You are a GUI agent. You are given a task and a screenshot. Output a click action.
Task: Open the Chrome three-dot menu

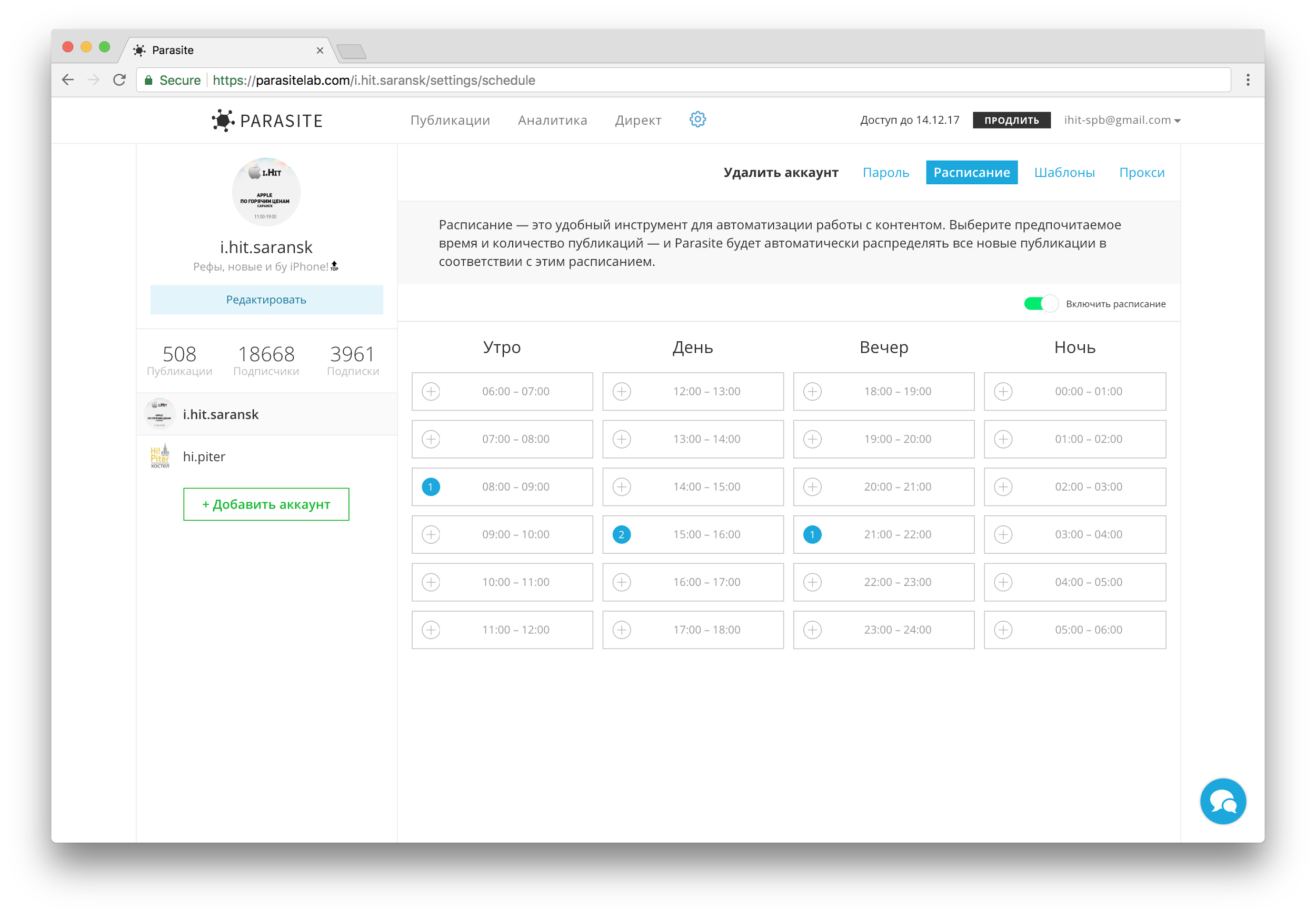coord(1247,80)
